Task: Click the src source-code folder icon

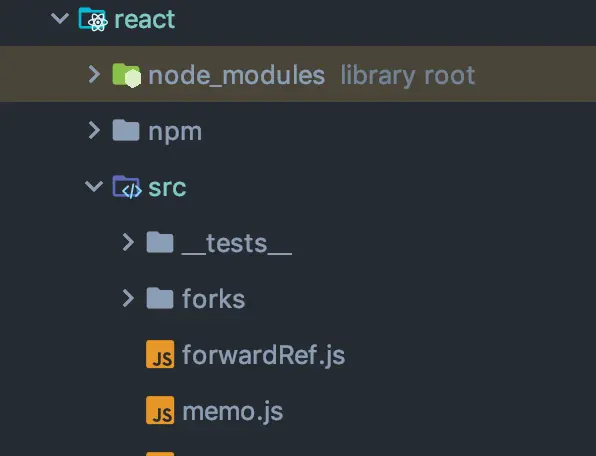Action: pyautogui.click(x=127, y=187)
